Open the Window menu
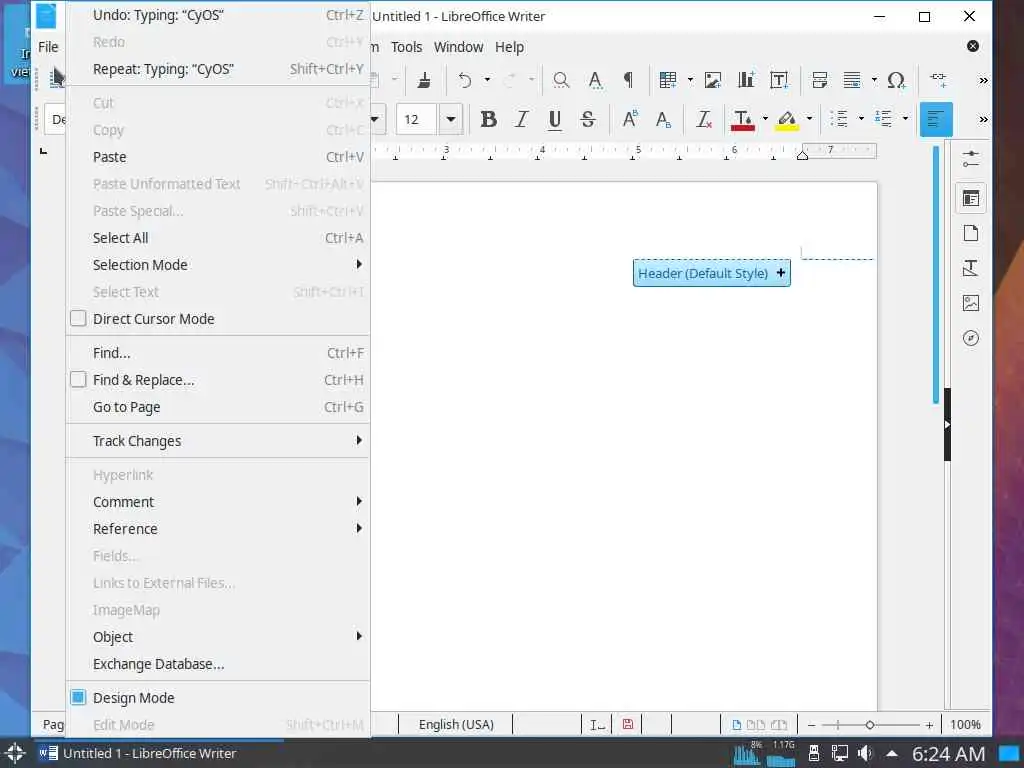Image resolution: width=1024 pixels, height=768 pixels. (458, 47)
